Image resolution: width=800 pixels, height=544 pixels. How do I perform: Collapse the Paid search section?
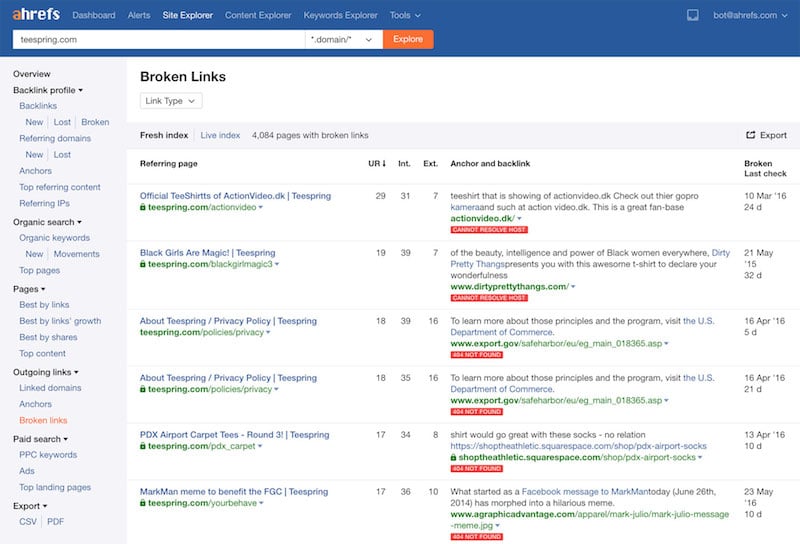(x=41, y=439)
